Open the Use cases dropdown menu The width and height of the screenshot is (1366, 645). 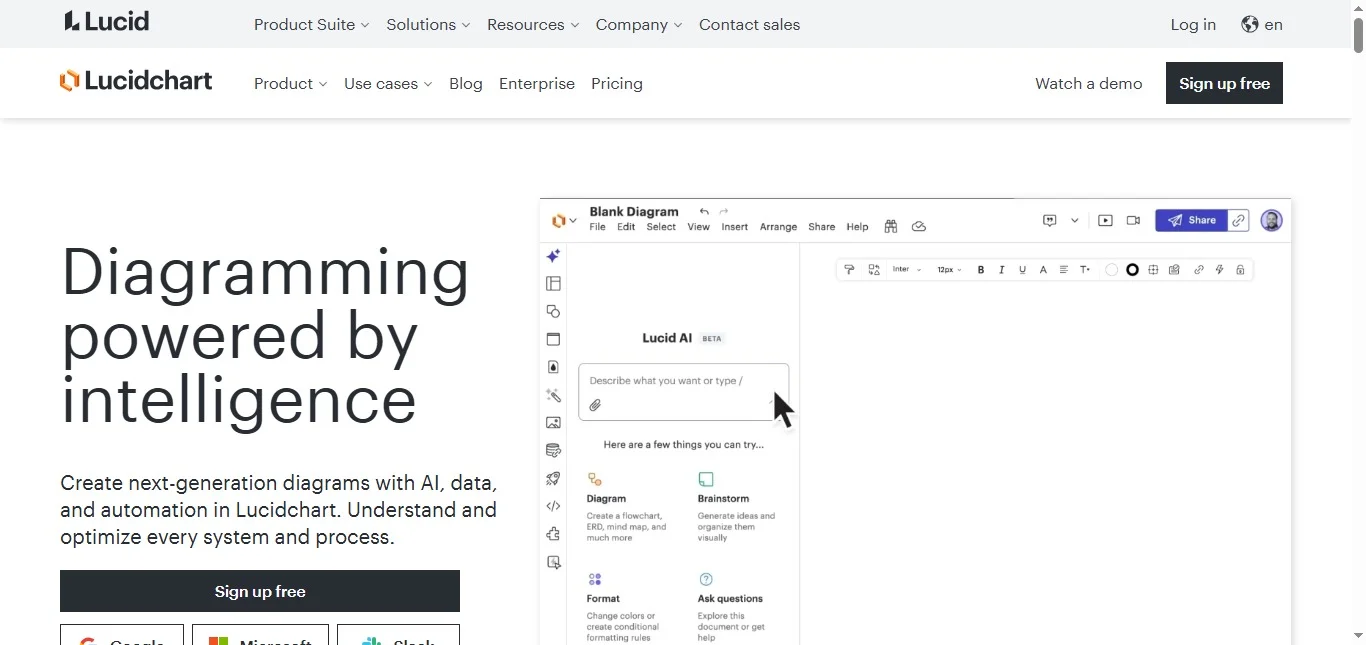(388, 84)
